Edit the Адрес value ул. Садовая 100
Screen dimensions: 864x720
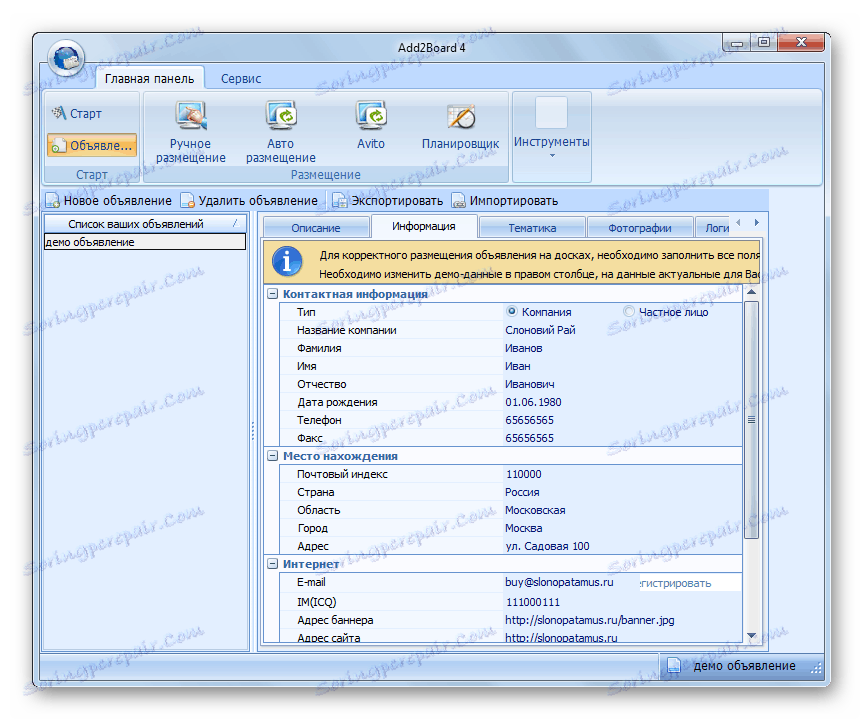(547, 546)
